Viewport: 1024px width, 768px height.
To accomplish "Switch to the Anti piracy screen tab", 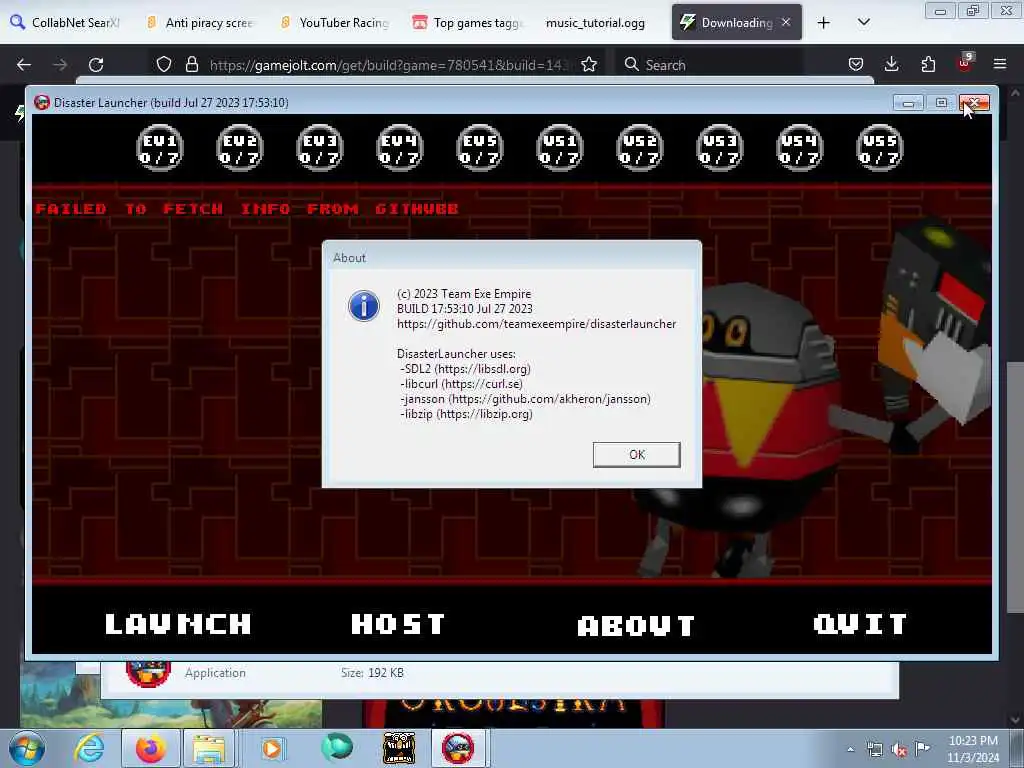I will click(x=200, y=23).
